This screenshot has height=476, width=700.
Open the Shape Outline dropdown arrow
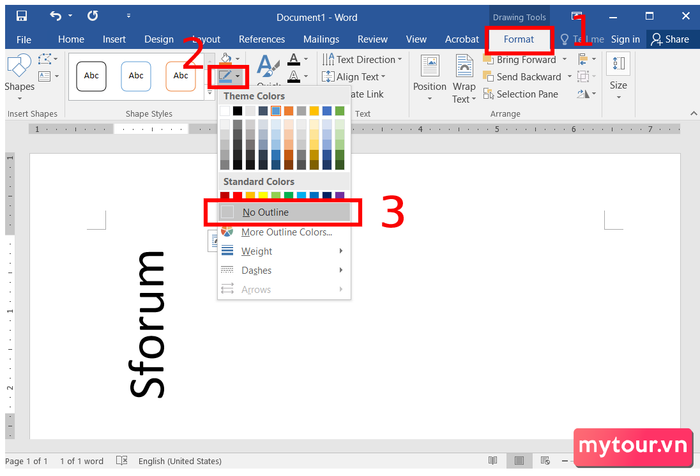(x=238, y=76)
